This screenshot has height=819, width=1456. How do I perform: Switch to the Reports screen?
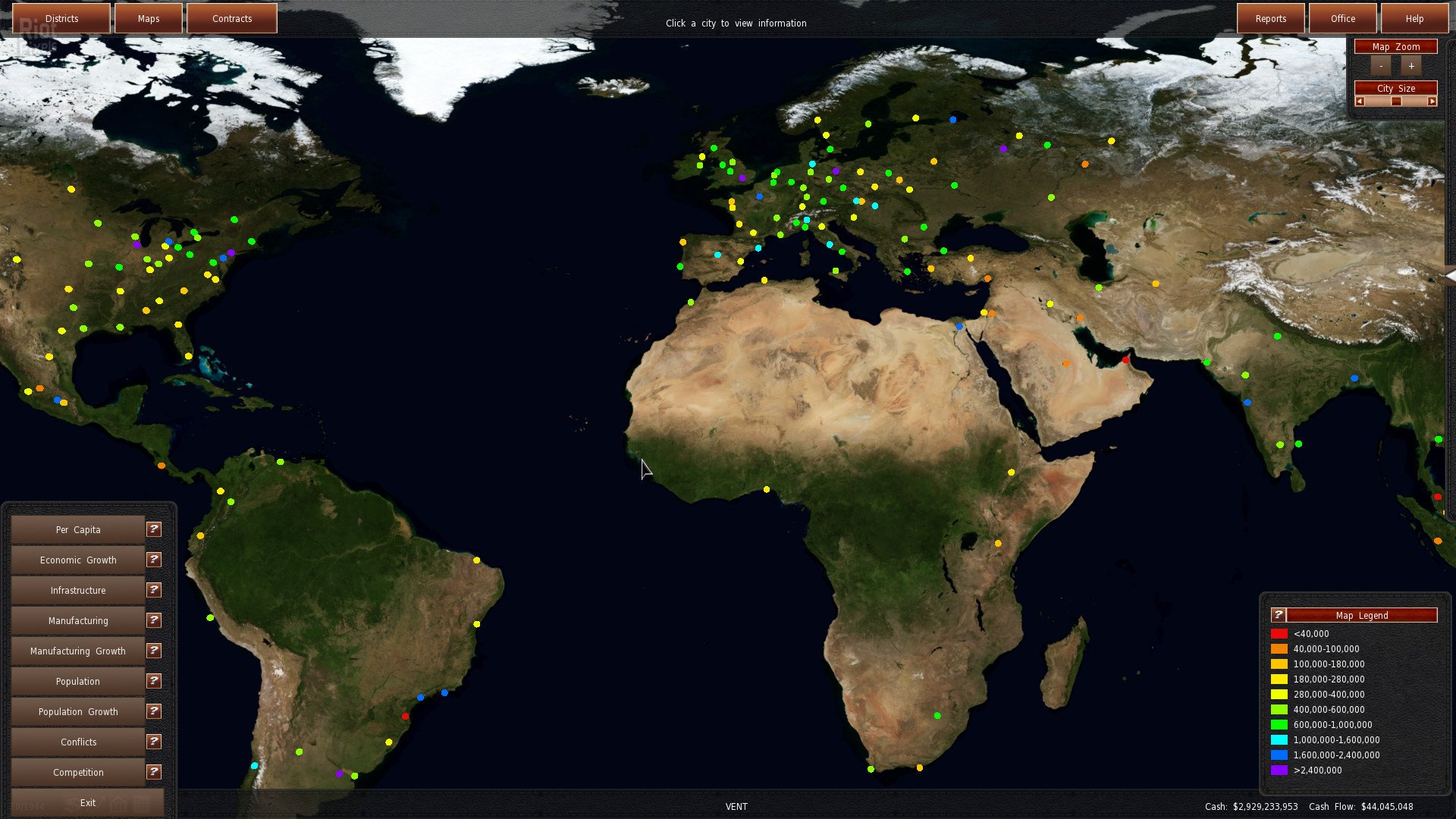point(1270,18)
